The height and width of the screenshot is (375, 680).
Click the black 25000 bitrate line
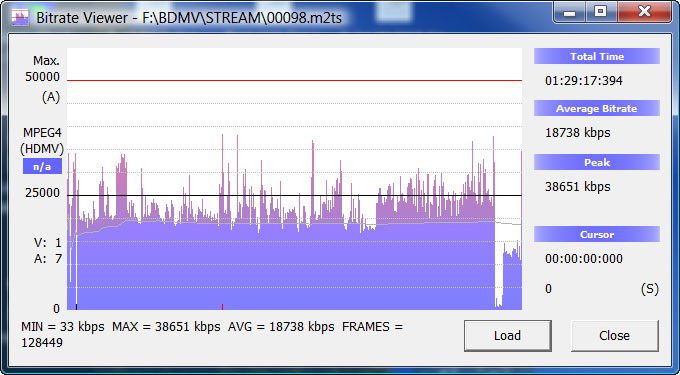[294, 196]
